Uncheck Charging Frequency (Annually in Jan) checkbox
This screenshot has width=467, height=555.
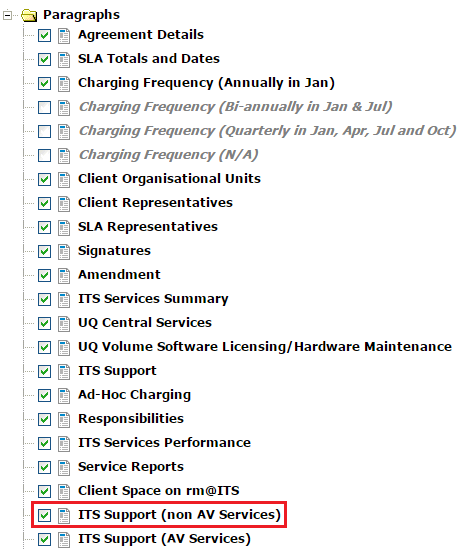[x=44, y=84]
